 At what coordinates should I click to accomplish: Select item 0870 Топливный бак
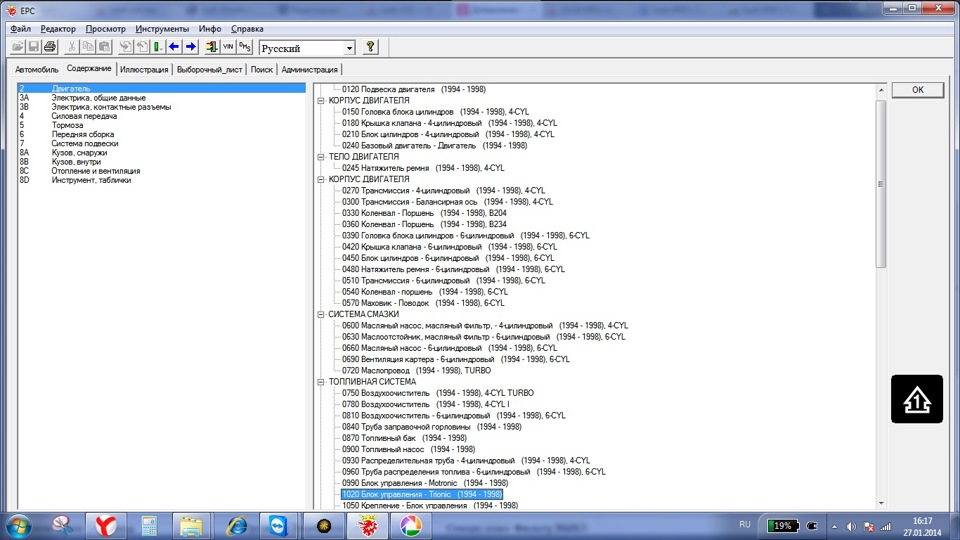pyautogui.click(x=404, y=438)
